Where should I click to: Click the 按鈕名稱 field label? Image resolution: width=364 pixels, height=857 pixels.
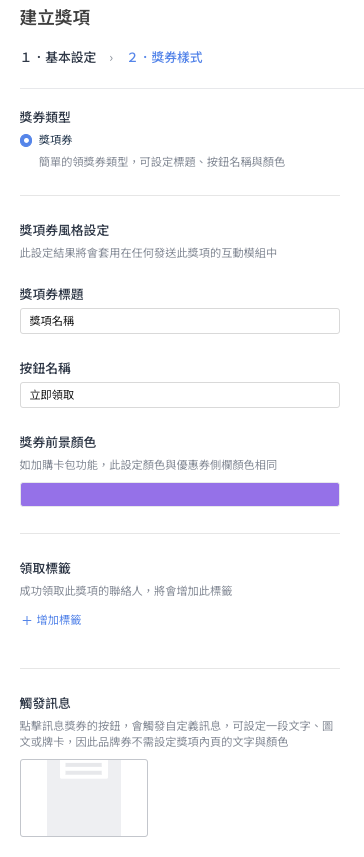[45, 368]
